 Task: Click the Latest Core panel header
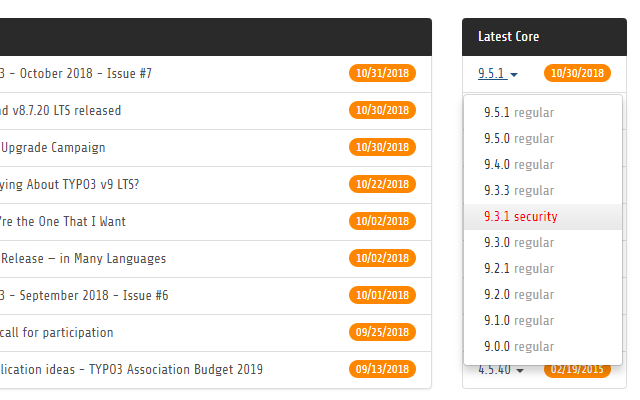click(544, 37)
